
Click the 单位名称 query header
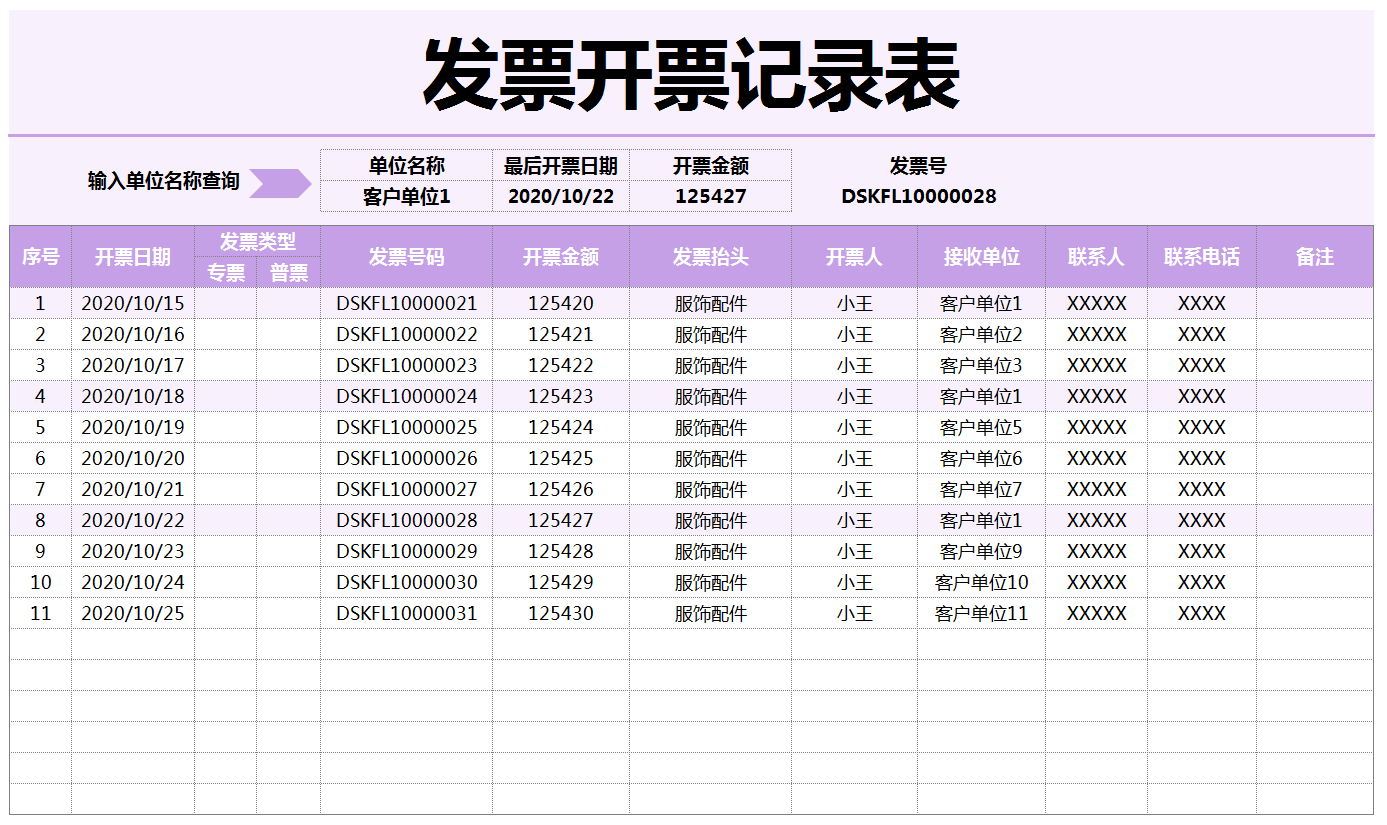[406, 166]
